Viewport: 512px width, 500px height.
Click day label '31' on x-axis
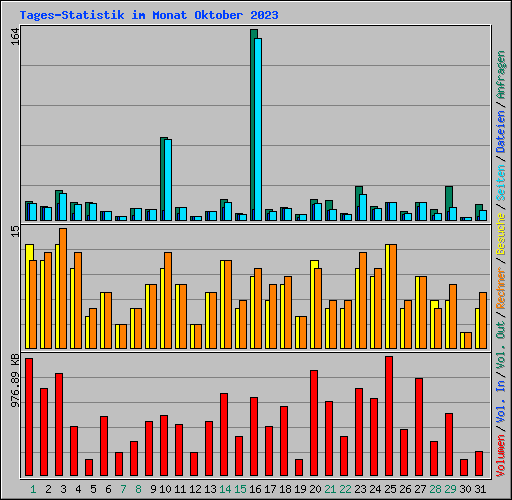click(480, 489)
